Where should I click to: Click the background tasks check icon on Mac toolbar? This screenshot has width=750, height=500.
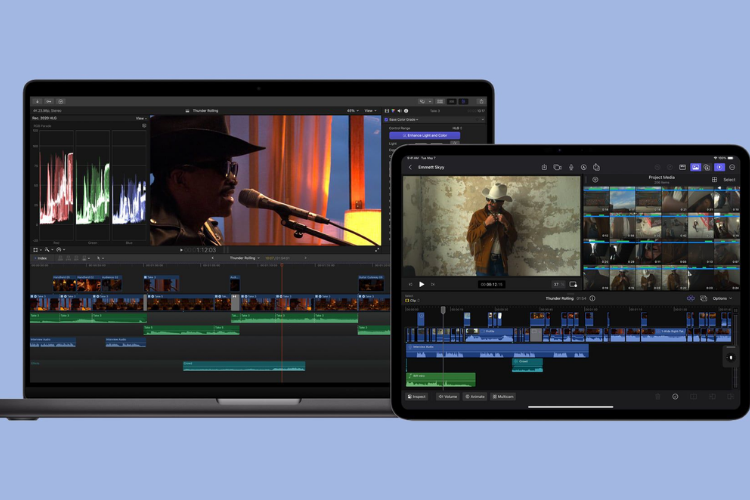[x=61, y=101]
